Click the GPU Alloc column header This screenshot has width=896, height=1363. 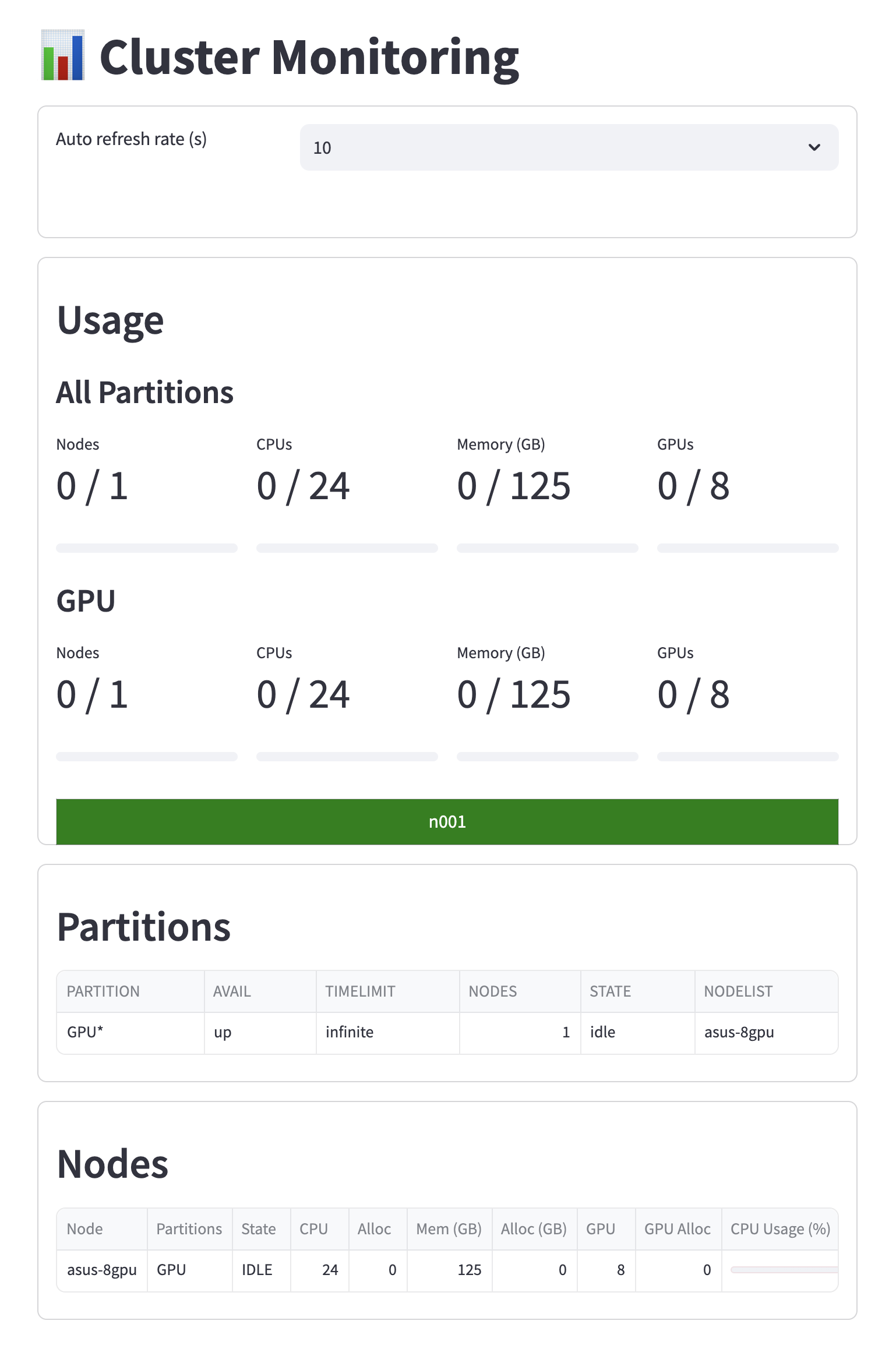(x=677, y=1229)
